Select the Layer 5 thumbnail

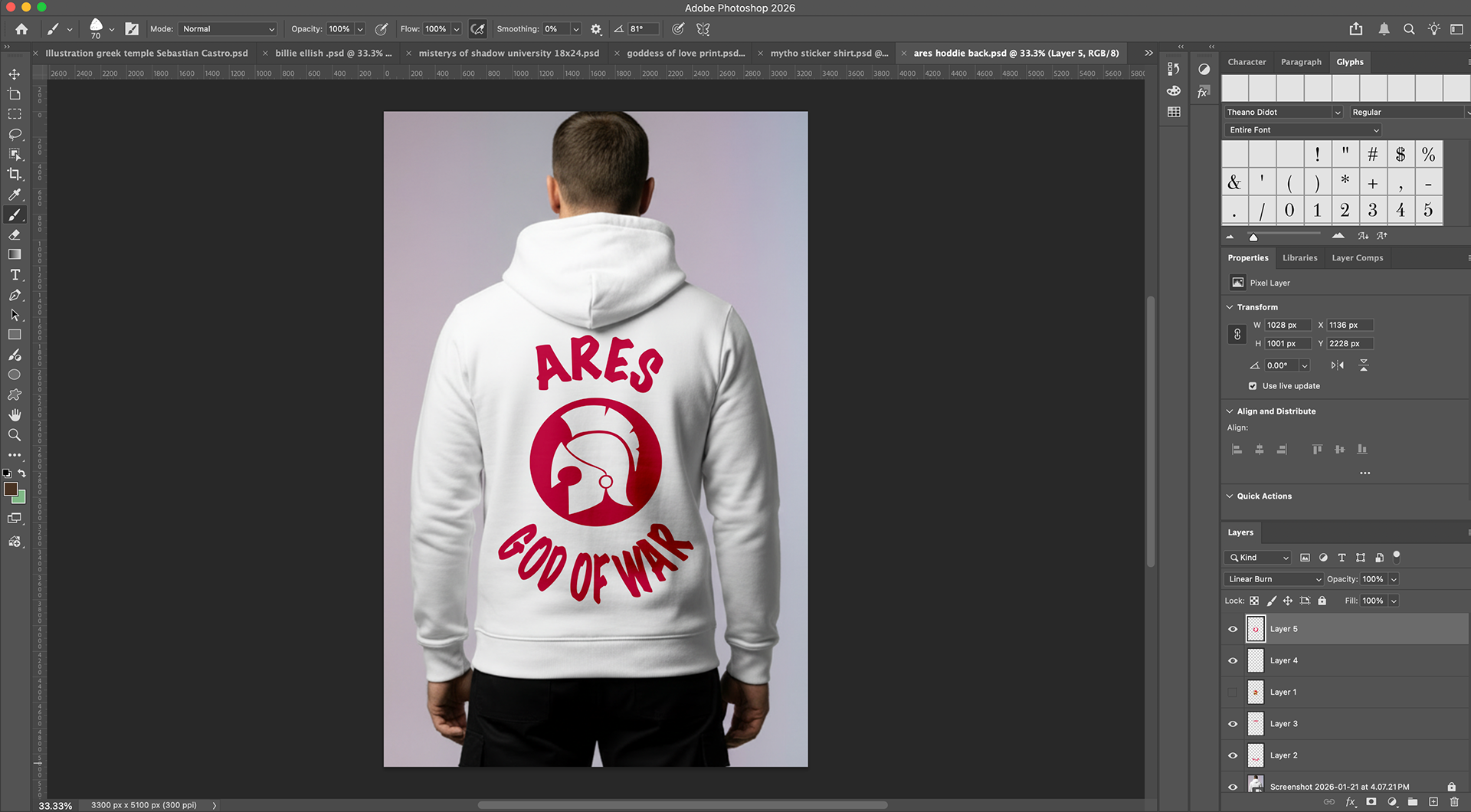[1256, 629]
